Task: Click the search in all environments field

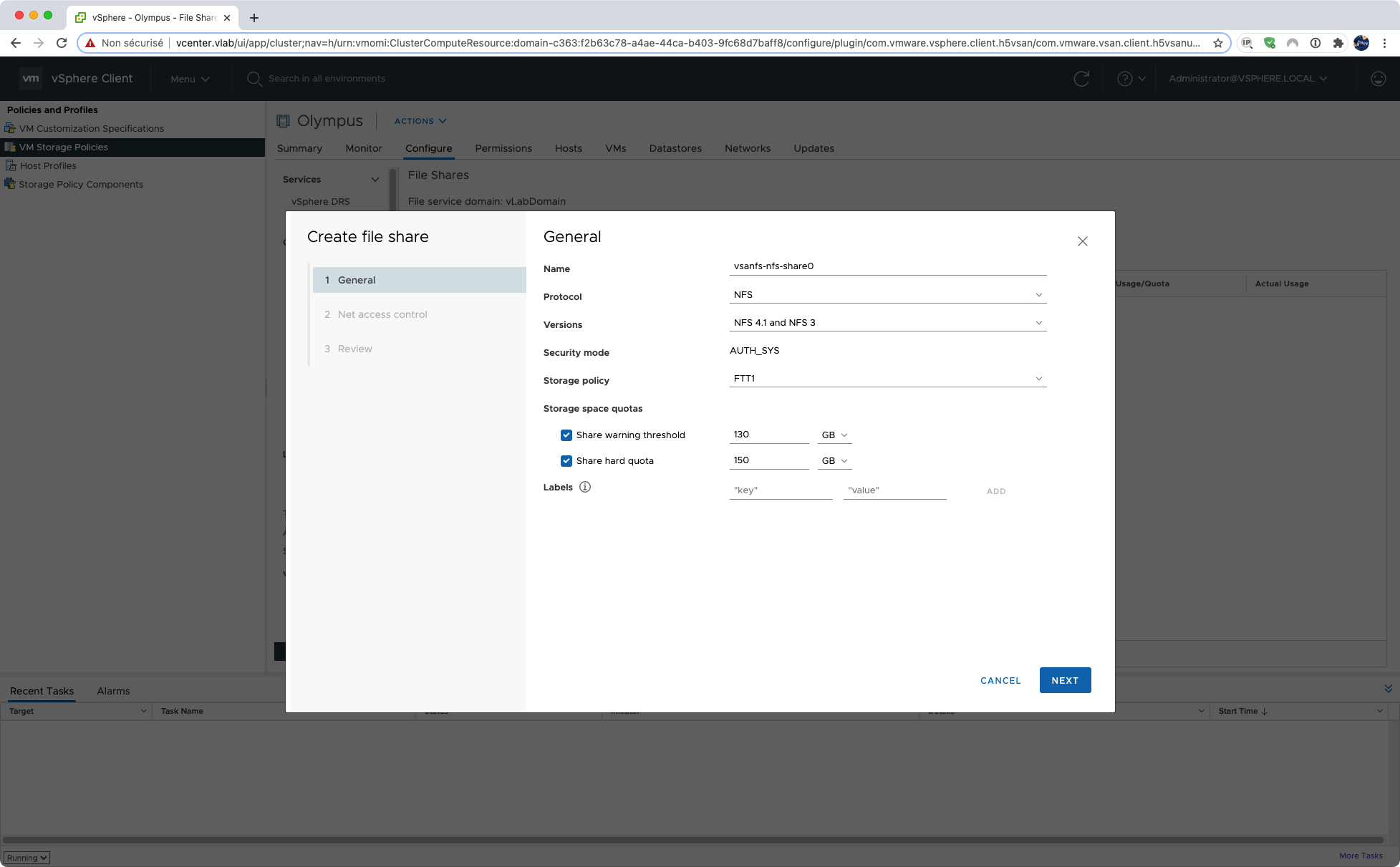Action: 327,79
